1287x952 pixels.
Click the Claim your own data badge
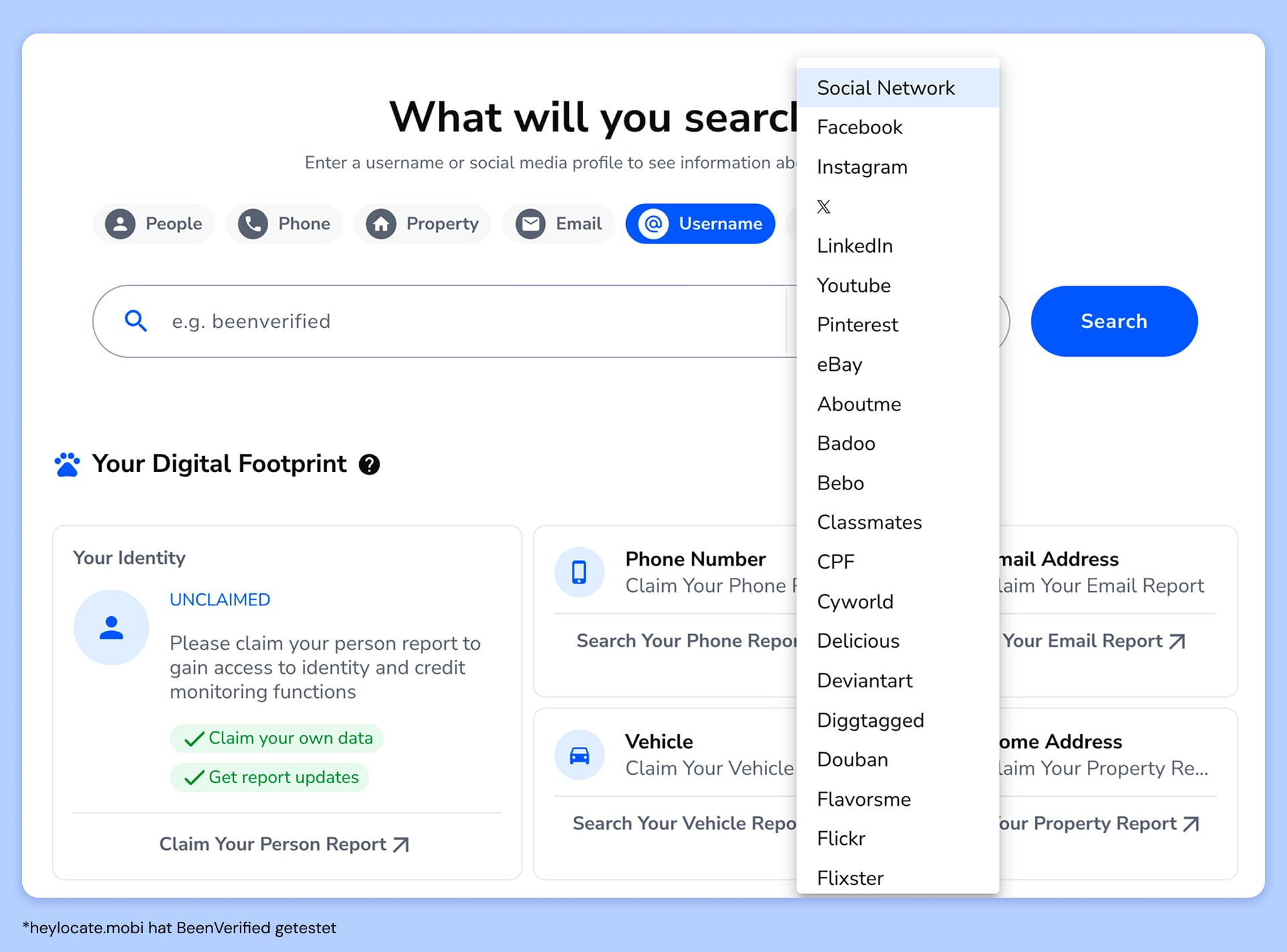point(276,738)
